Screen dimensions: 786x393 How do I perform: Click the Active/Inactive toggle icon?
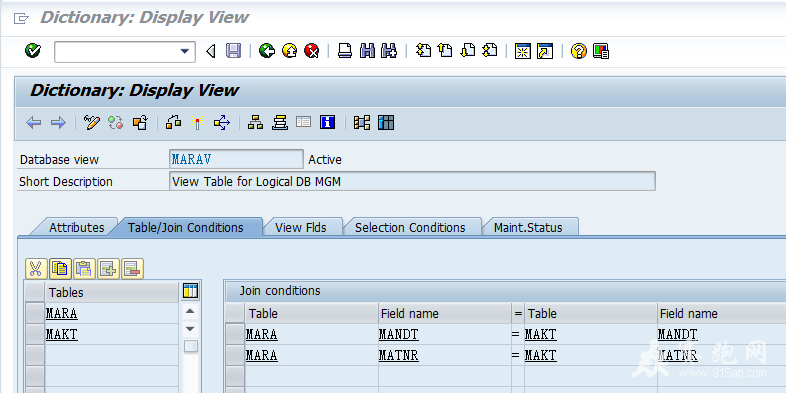click(x=116, y=122)
